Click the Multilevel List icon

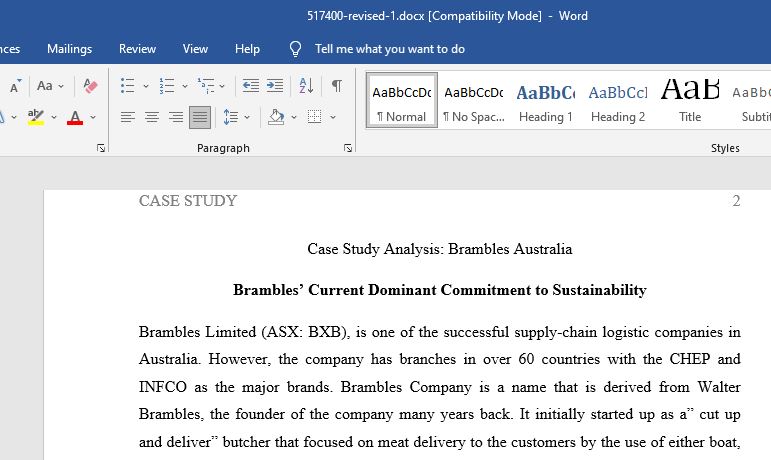[206, 86]
